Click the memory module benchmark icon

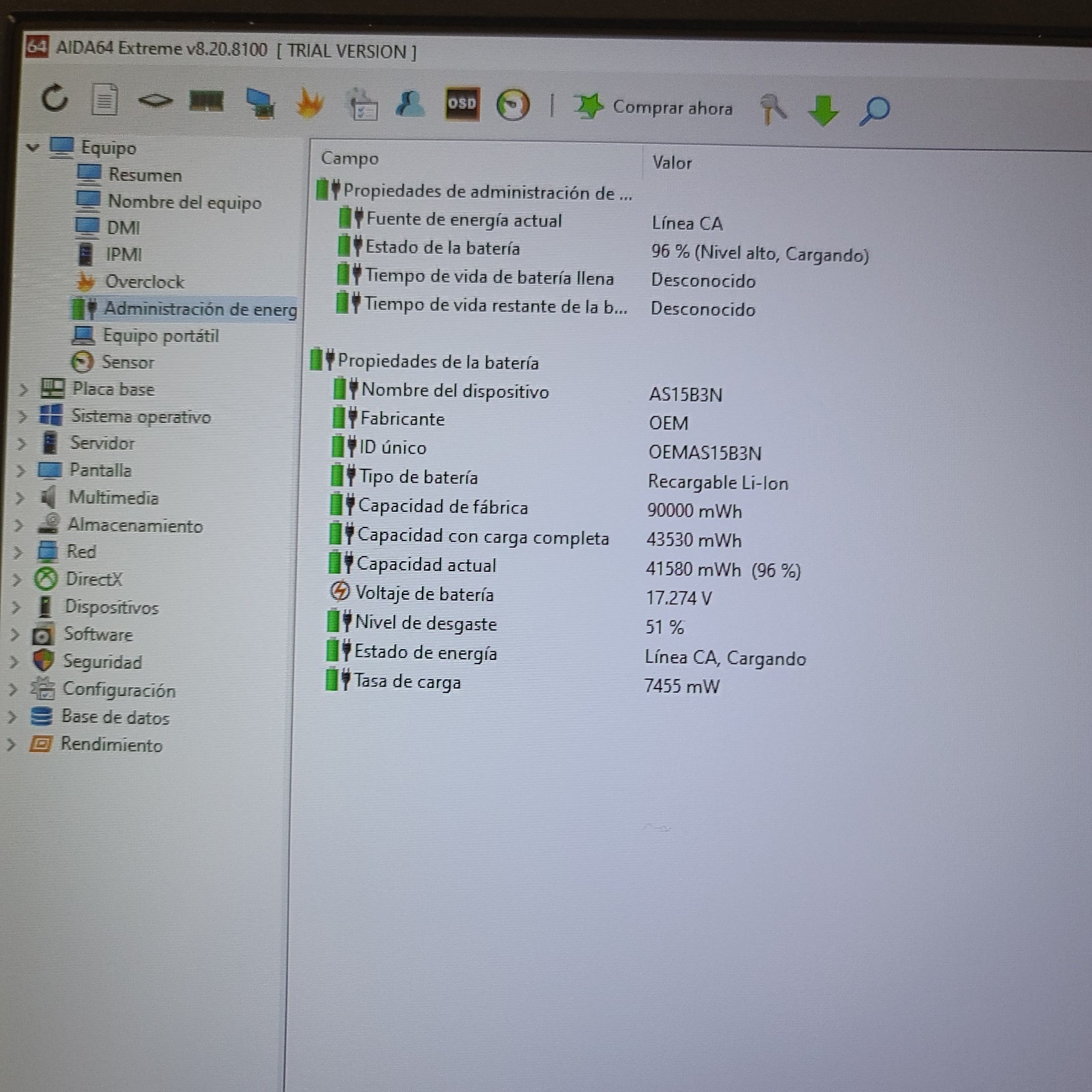tap(206, 102)
